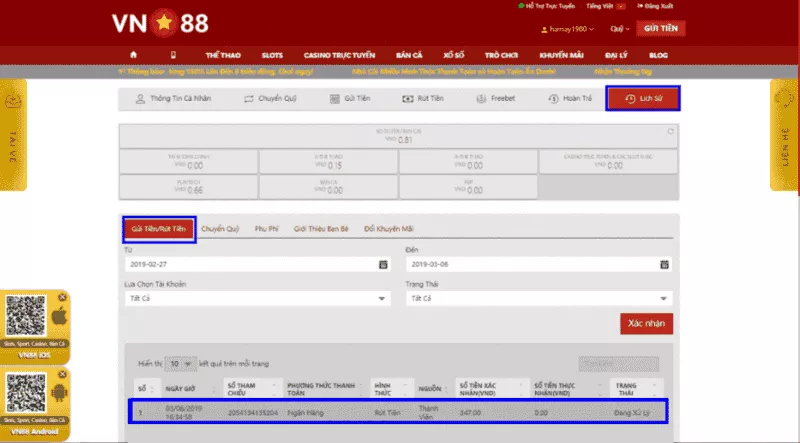Open the CASINO TRỰC TUYẾN menu
This screenshot has width=800, height=443.
click(x=339, y=55)
